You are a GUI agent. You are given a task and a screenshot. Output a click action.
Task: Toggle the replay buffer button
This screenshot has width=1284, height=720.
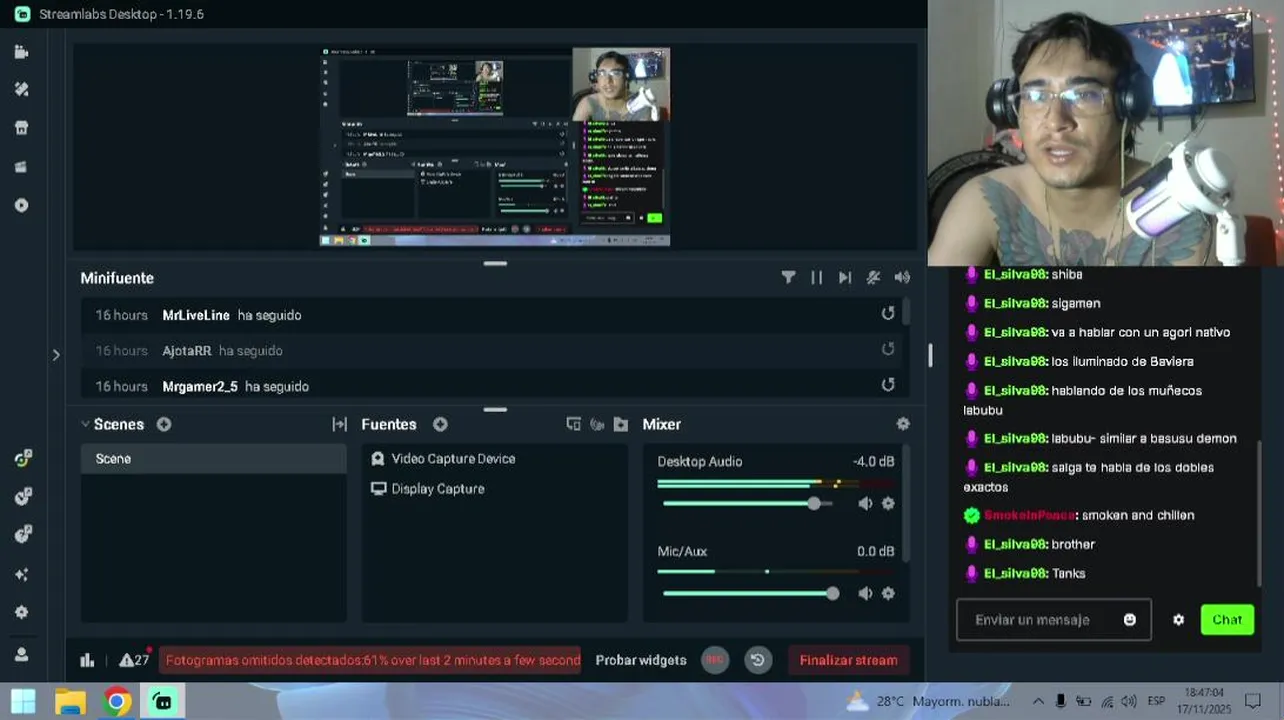point(758,660)
